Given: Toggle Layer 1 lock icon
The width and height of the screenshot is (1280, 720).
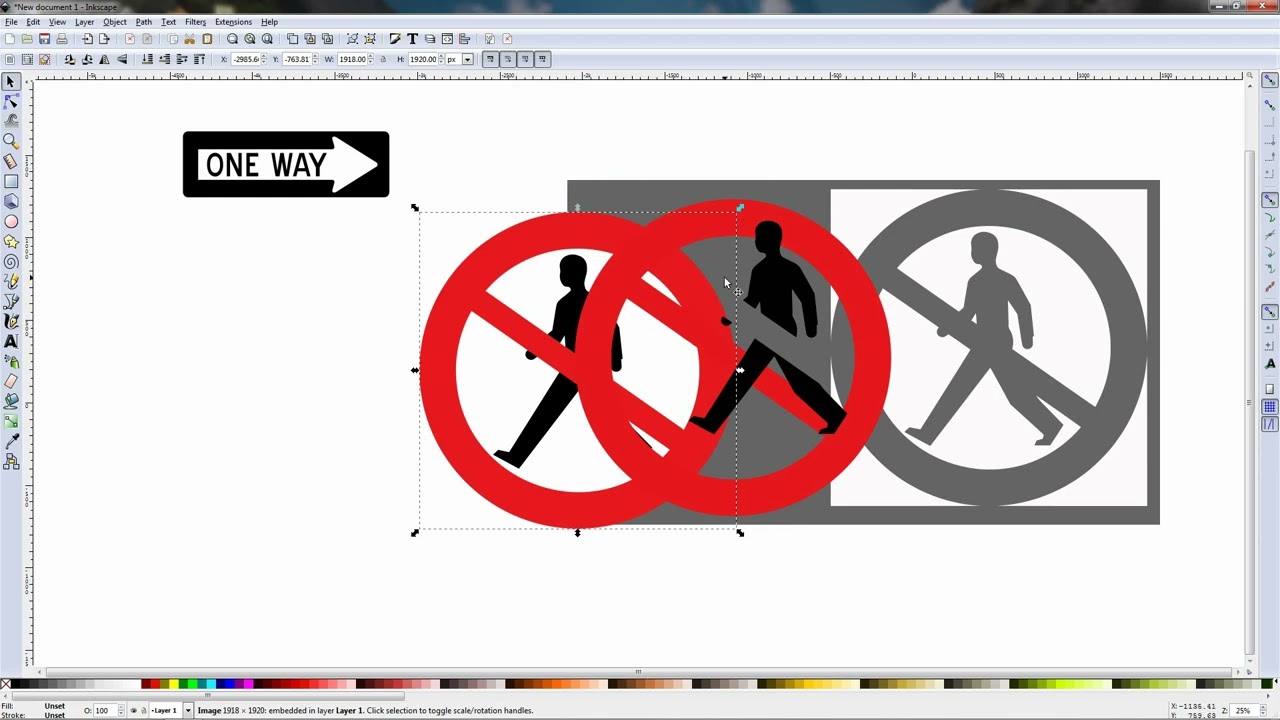Looking at the screenshot, I should (x=143, y=711).
